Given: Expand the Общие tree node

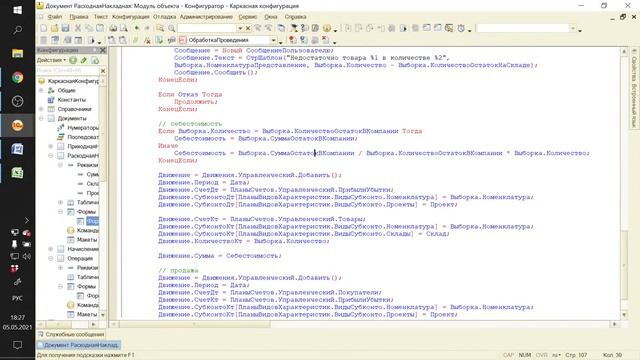Looking at the screenshot, I should point(41,90).
